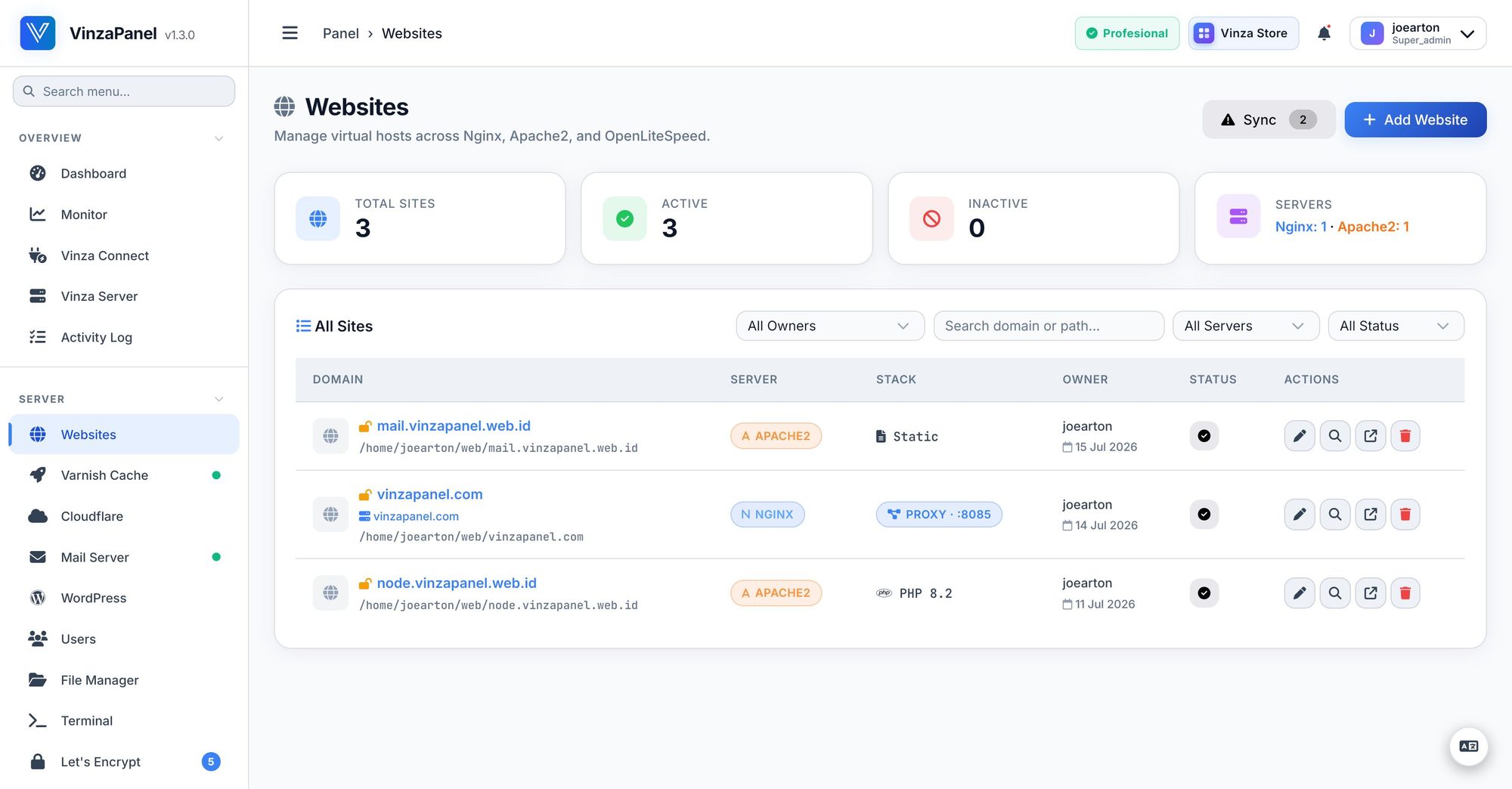This screenshot has width=1512, height=789.
Task: Open the Activity Log page
Action: click(124, 337)
